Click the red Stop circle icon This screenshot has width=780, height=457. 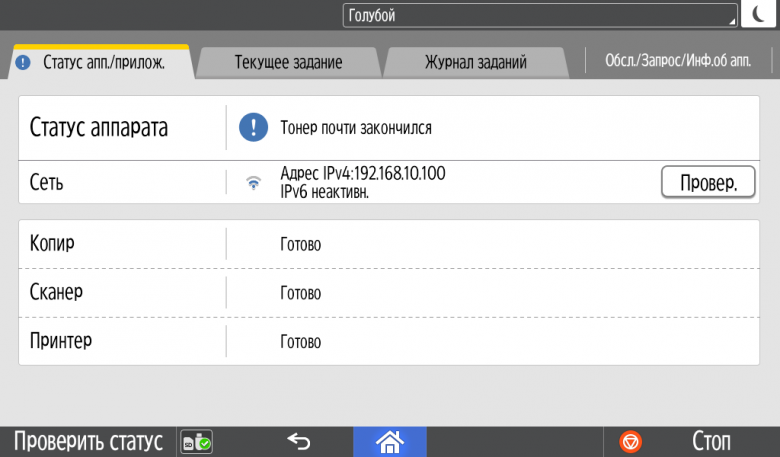pos(630,442)
